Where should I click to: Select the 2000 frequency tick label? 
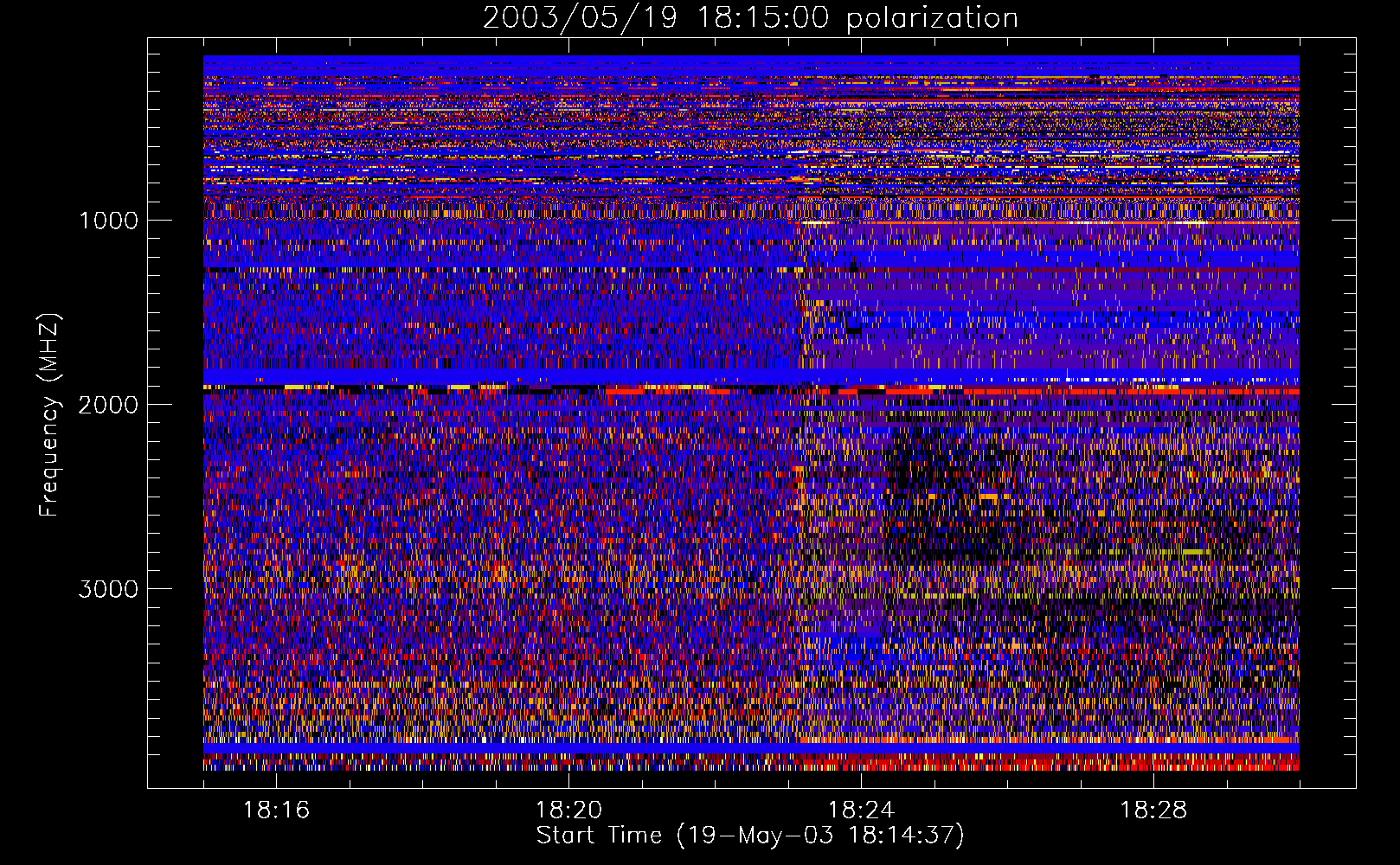[x=108, y=405]
